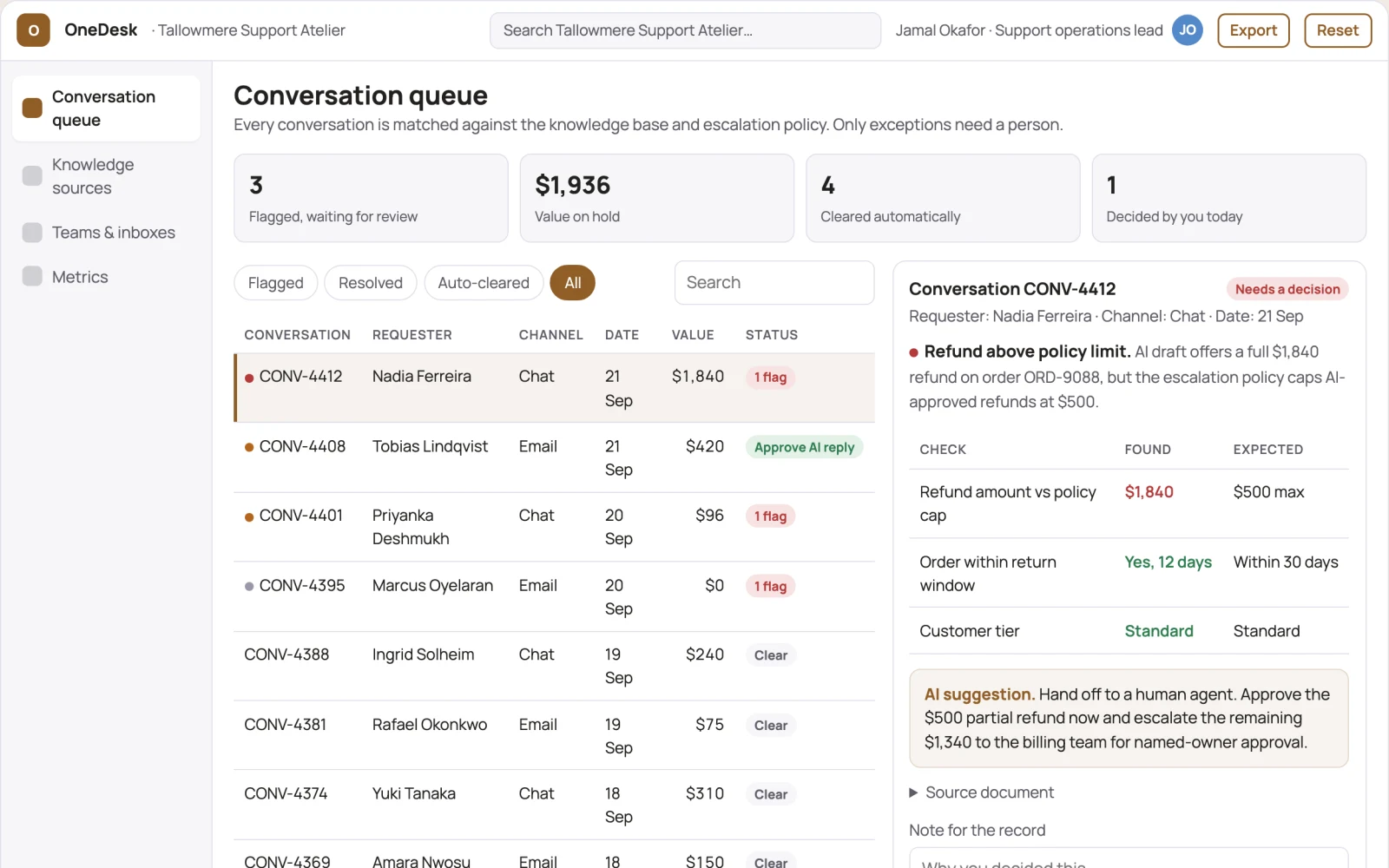Click the conversation list Search box
The height and width of the screenshot is (868, 1389).
click(774, 283)
